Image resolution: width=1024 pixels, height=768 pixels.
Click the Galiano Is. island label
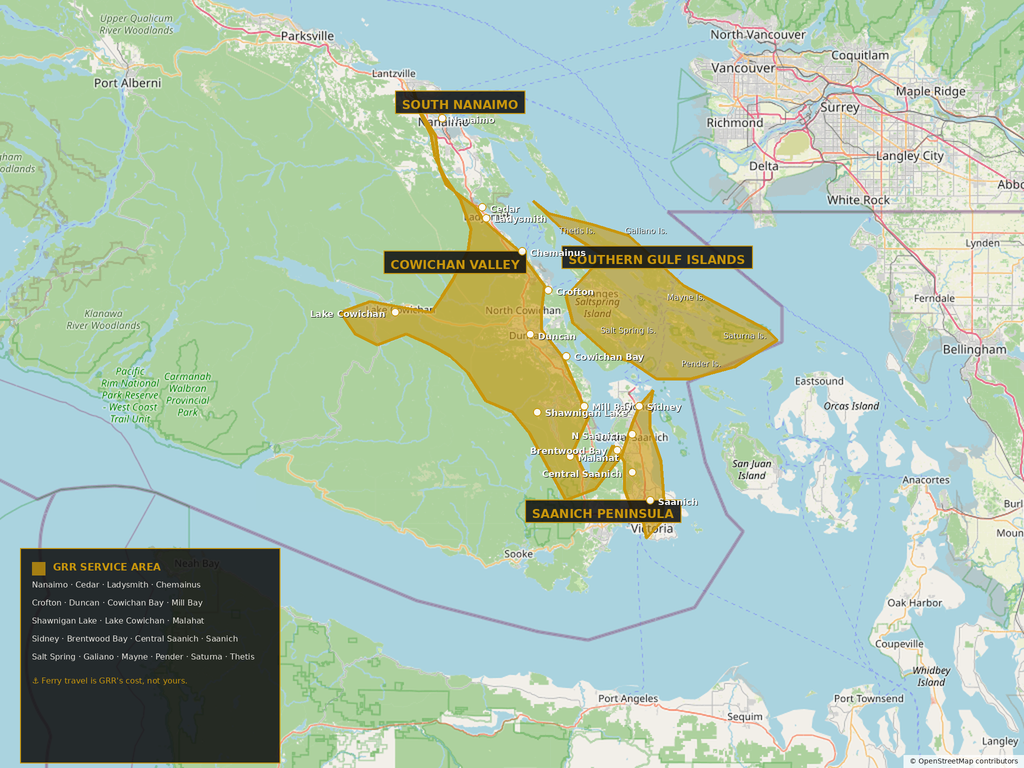click(x=646, y=231)
